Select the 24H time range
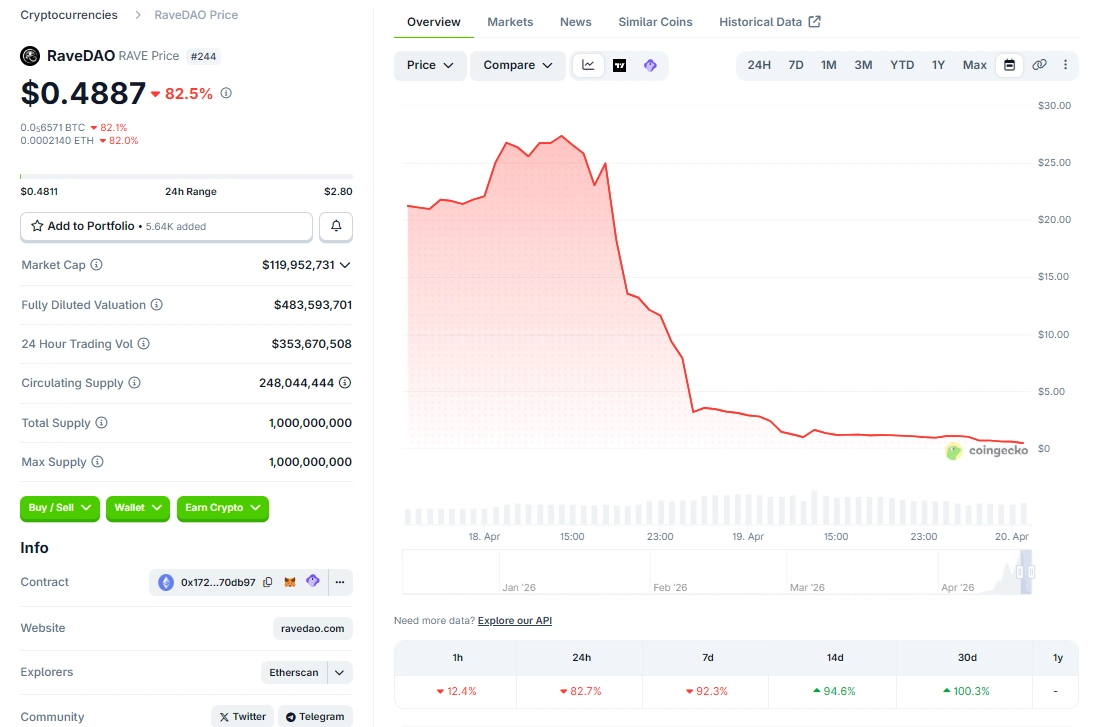The image size is (1101, 727). click(759, 65)
